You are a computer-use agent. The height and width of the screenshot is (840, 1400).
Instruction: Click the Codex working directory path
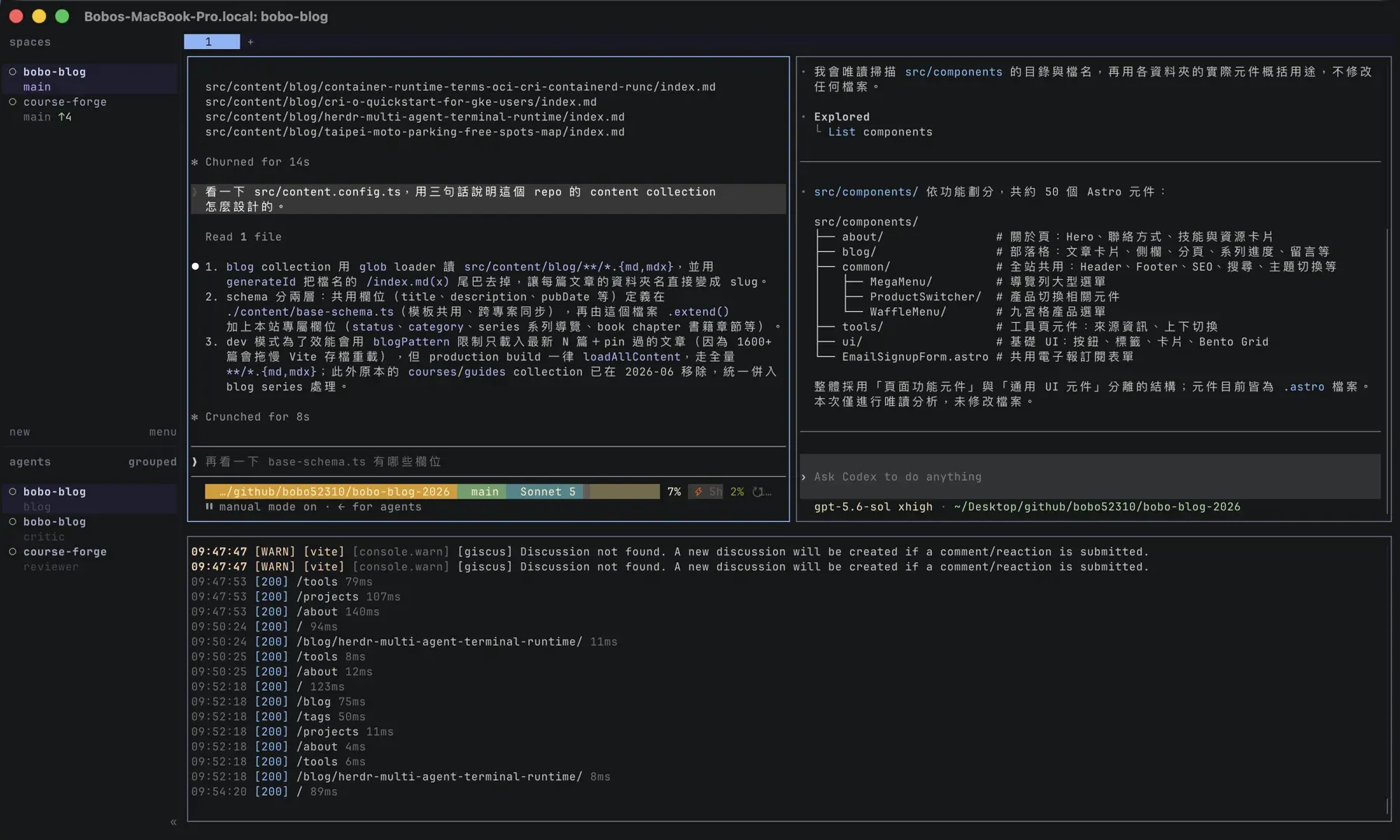(x=1097, y=506)
